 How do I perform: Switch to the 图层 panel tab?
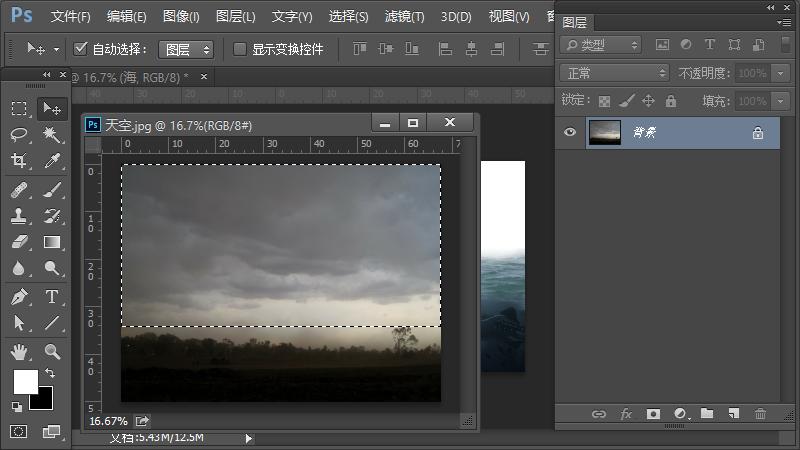pyautogui.click(x=575, y=22)
